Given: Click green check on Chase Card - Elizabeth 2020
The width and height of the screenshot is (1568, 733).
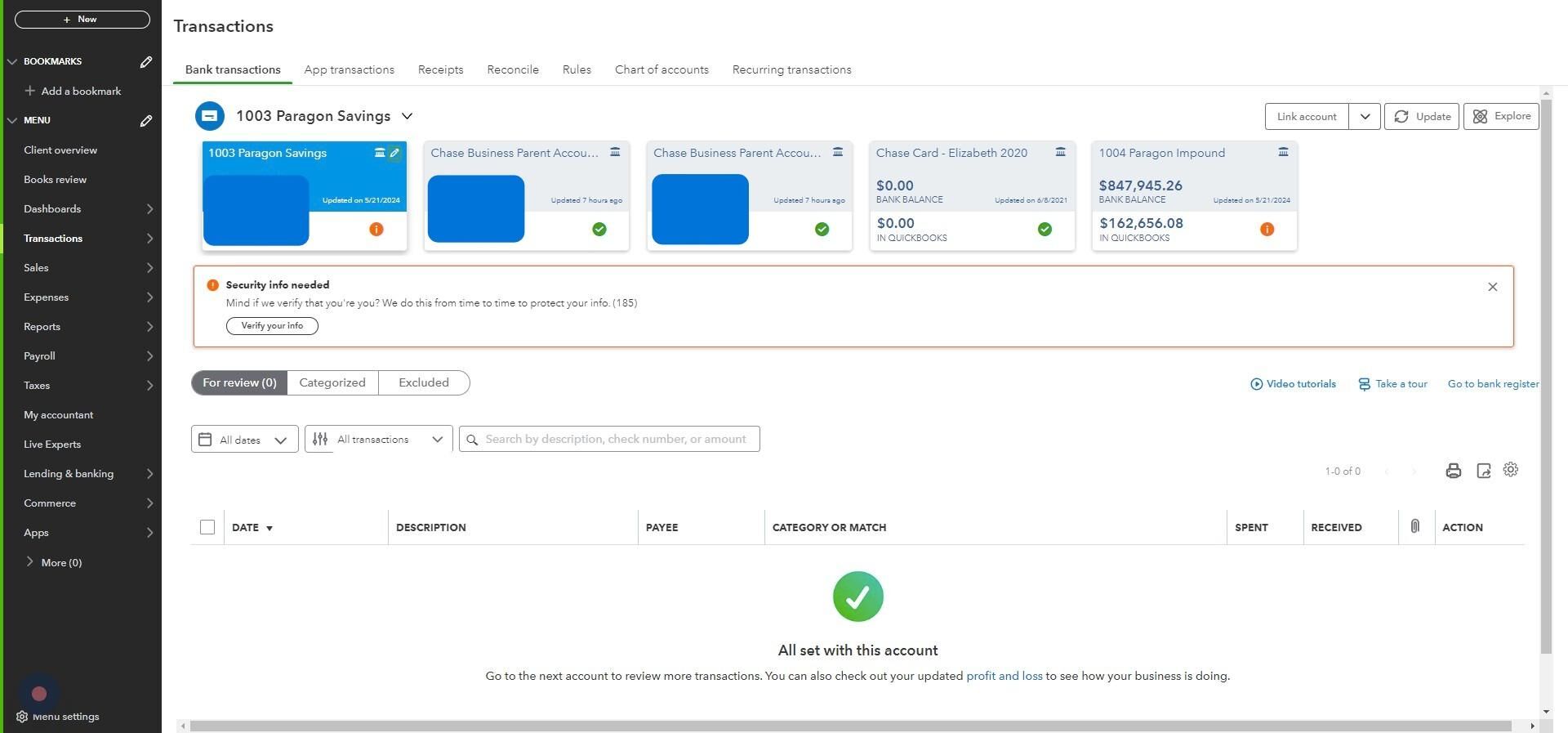Looking at the screenshot, I should [1045, 230].
